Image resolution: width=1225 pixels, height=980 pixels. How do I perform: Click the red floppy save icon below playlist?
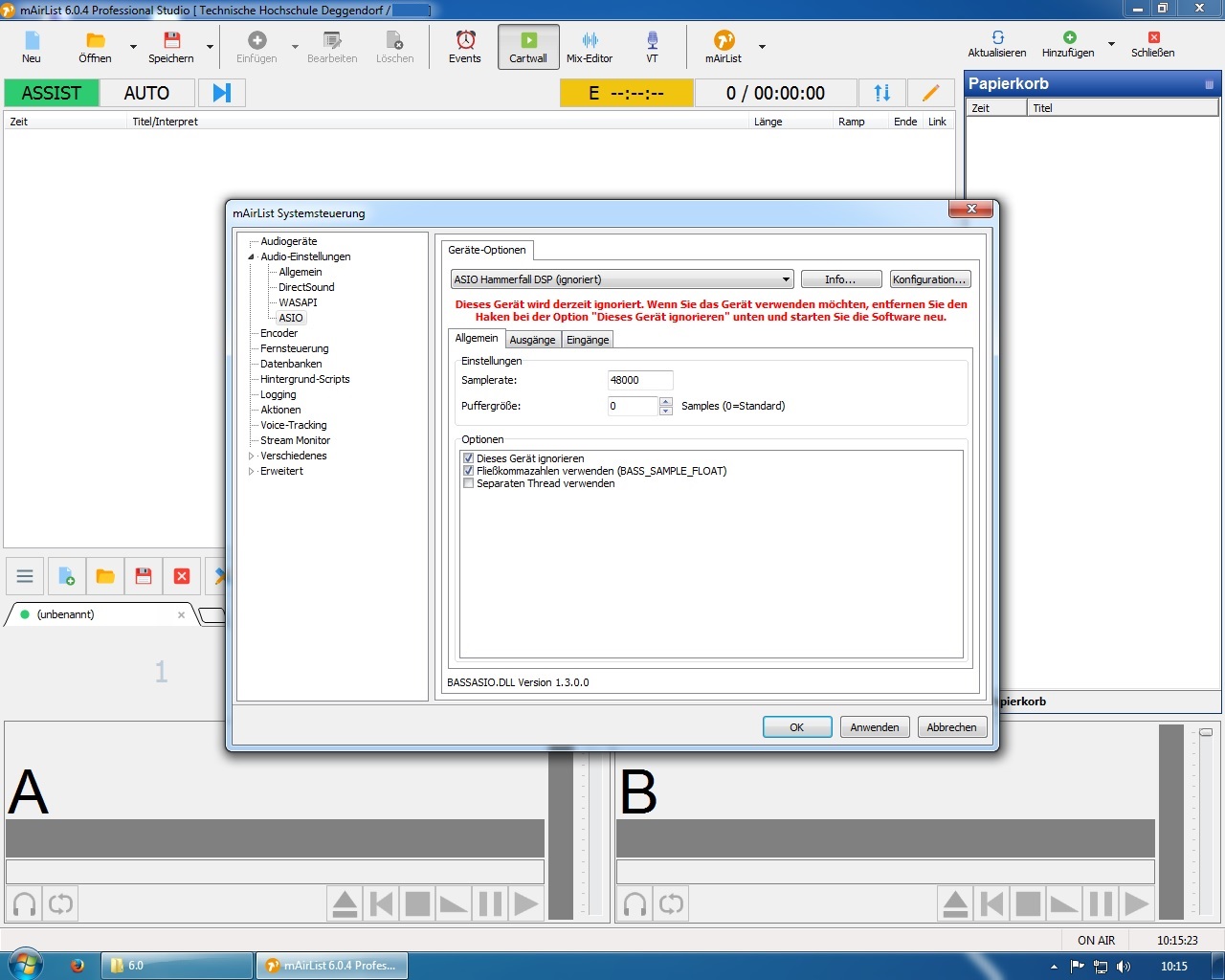pos(144,576)
